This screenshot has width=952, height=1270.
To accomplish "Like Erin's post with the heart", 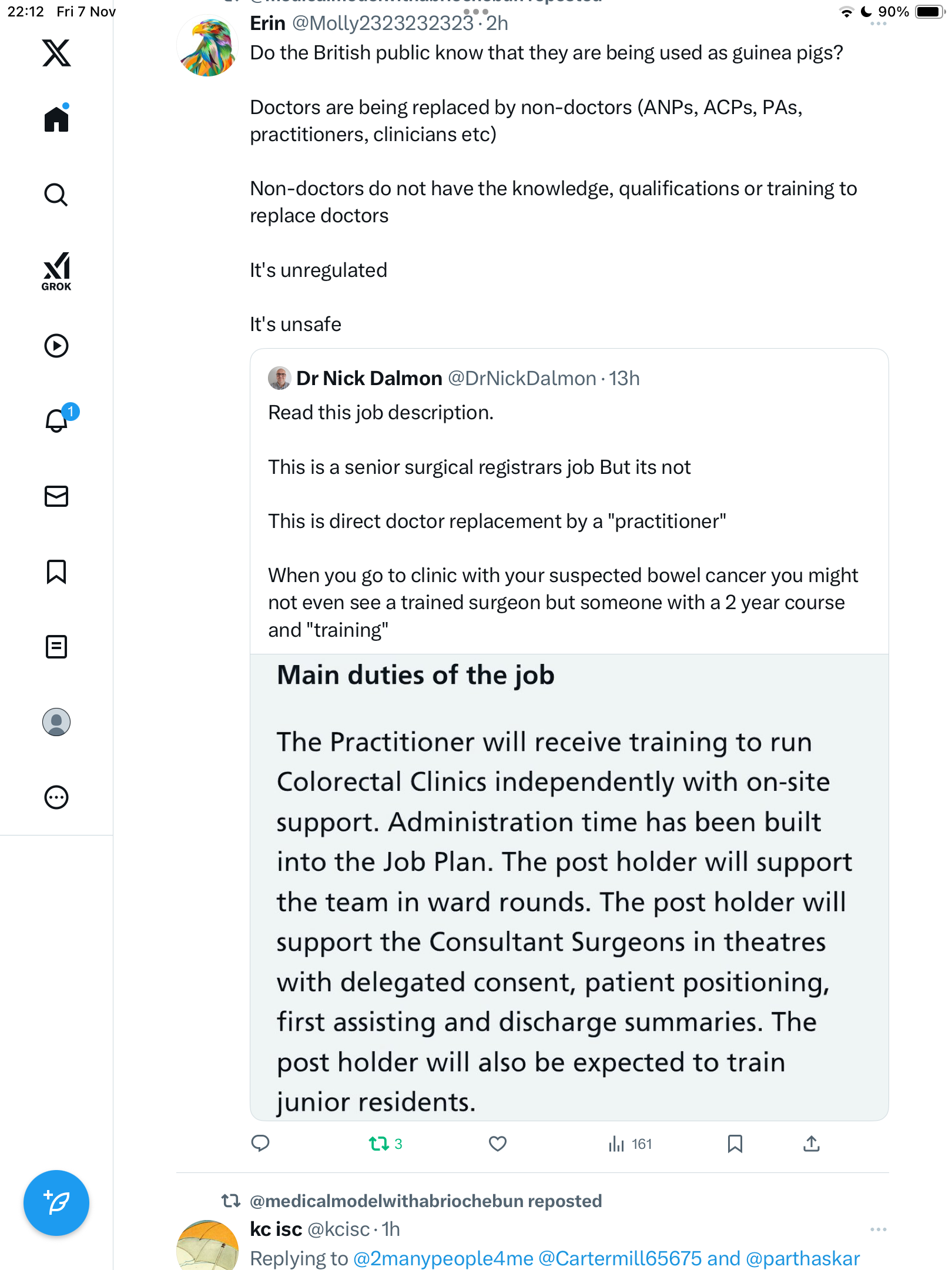I will click(x=498, y=1144).
